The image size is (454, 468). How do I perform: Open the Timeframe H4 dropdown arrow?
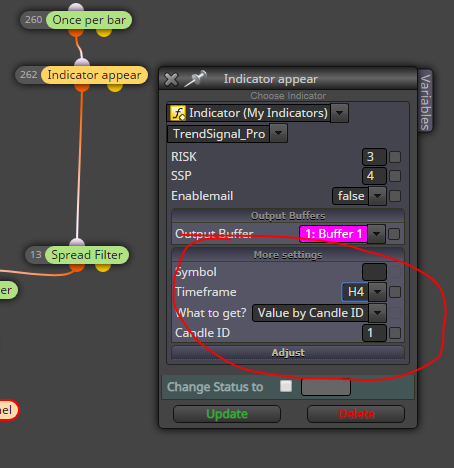coord(377,292)
